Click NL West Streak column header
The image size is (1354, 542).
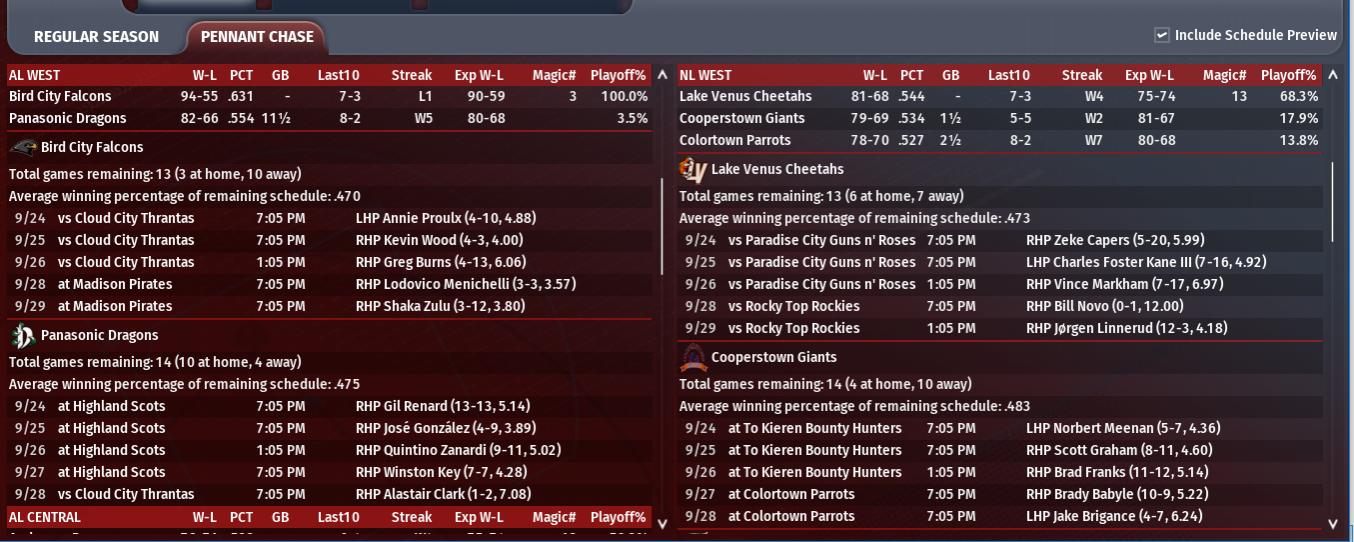pos(1082,75)
